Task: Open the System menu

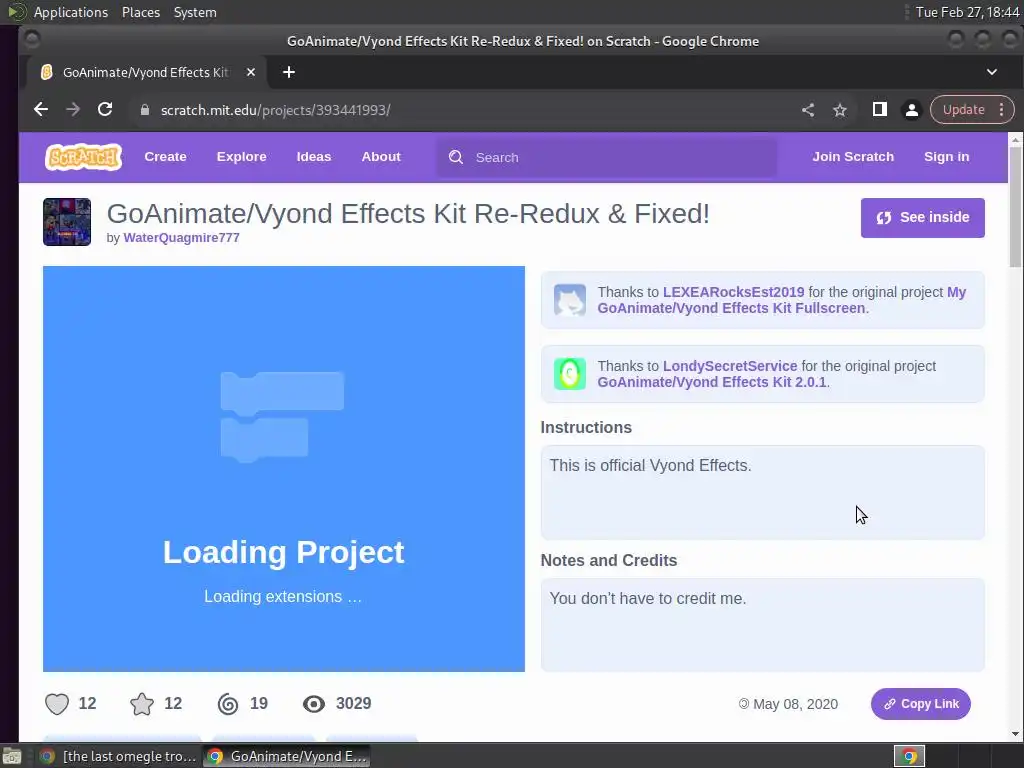Action: 195,12
